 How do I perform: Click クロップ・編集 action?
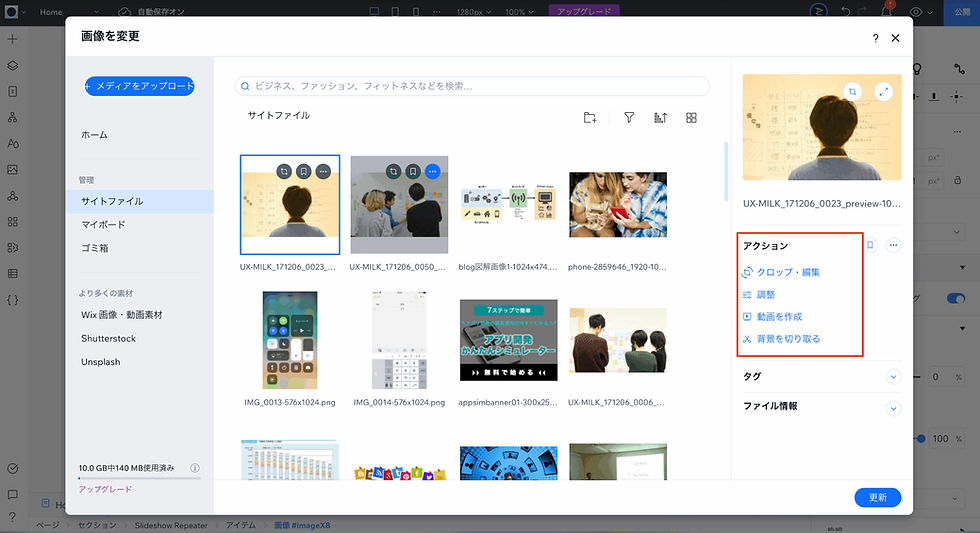pyautogui.click(x=781, y=272)
